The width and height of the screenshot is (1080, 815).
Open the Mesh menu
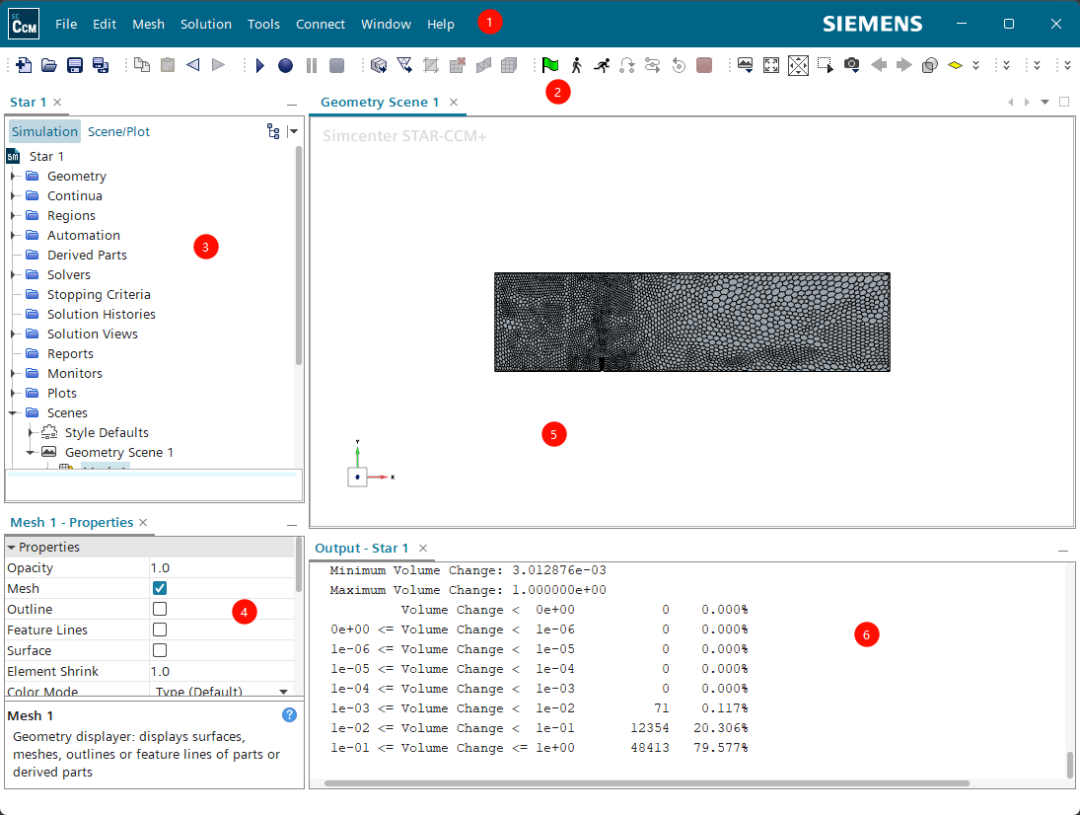(x=148, y=24)
